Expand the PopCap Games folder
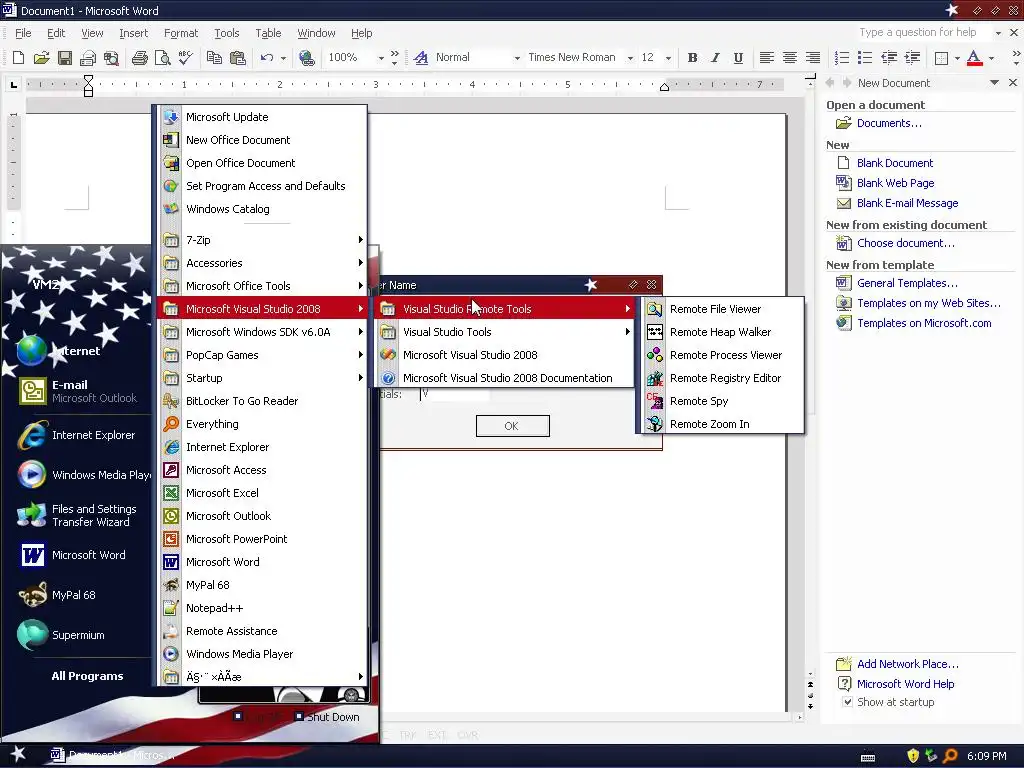Image resolution: width=1024 pixels, height=768 pixels. (x=263, y=355)
